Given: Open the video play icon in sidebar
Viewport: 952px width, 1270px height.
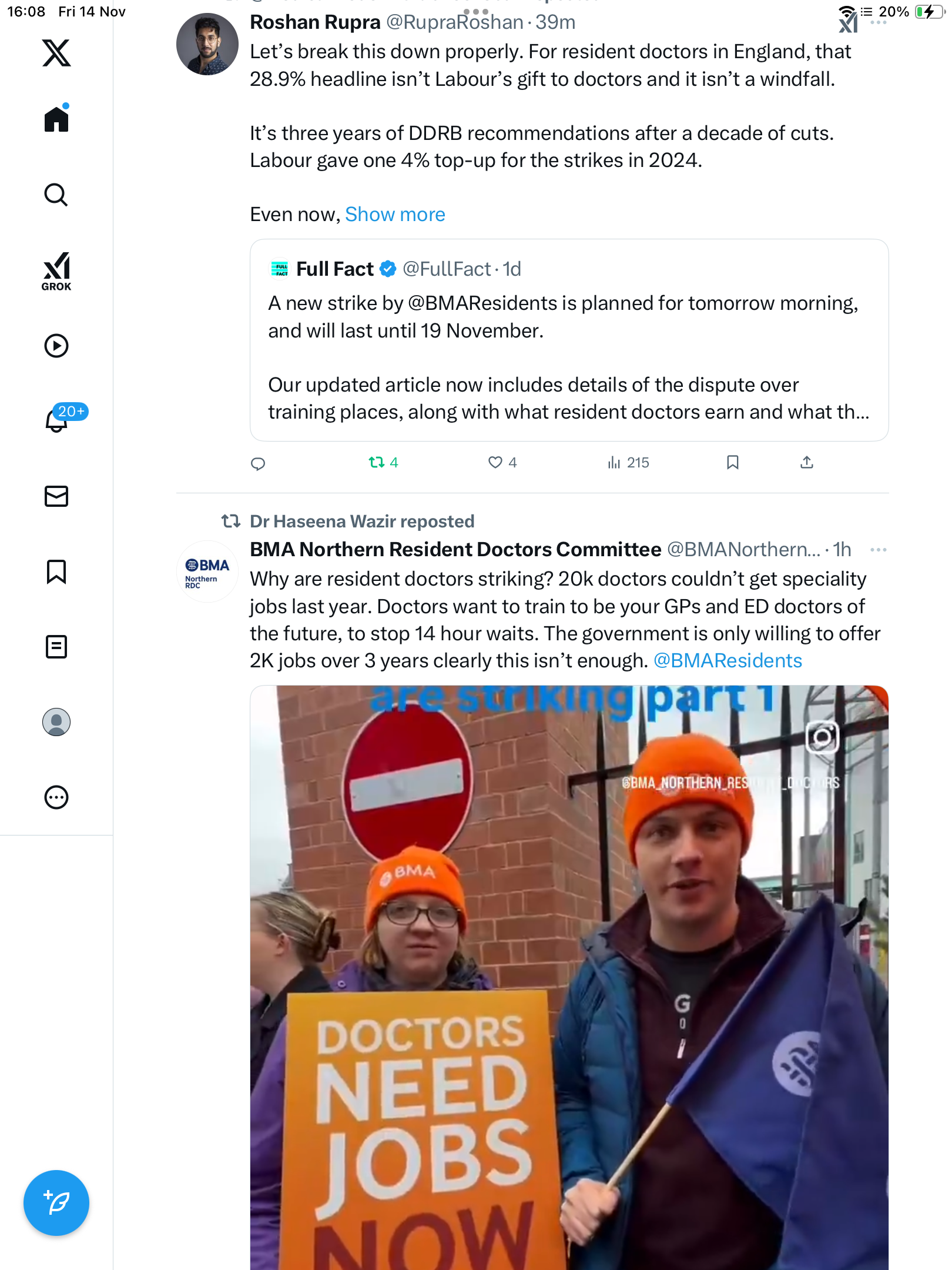Looking at the screenshot, I should click(56, 346).
